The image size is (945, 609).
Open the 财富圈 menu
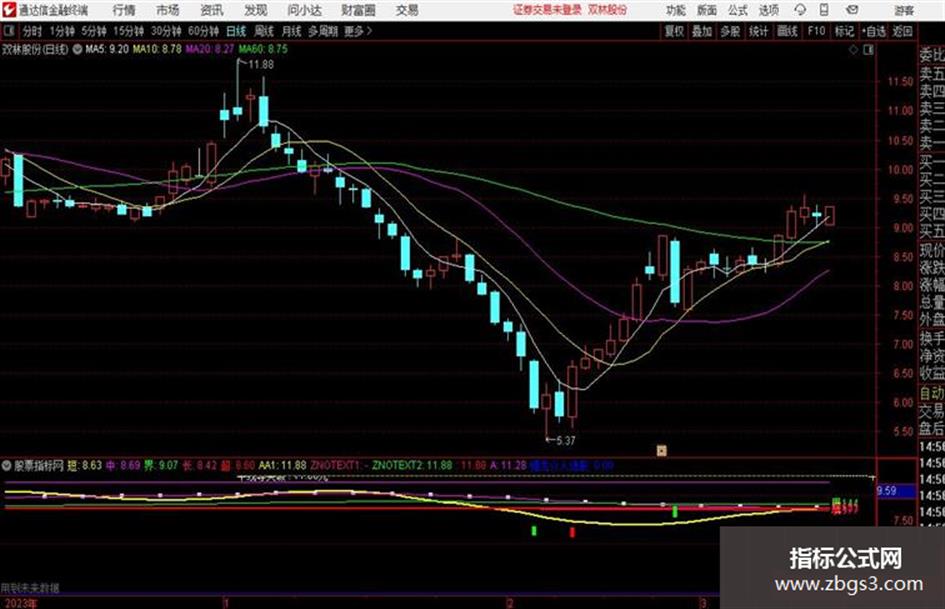(358, 10)
